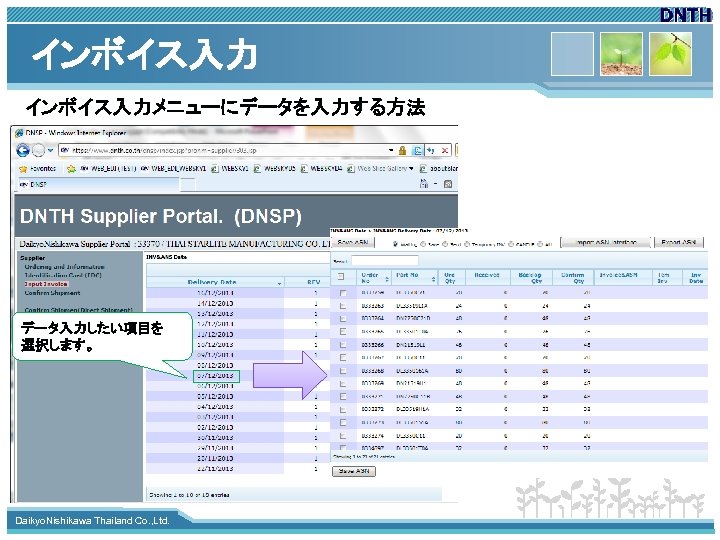Click the padlock security icon in address bar
Screen dimensions: 720x540
click(x=403, y=150)
